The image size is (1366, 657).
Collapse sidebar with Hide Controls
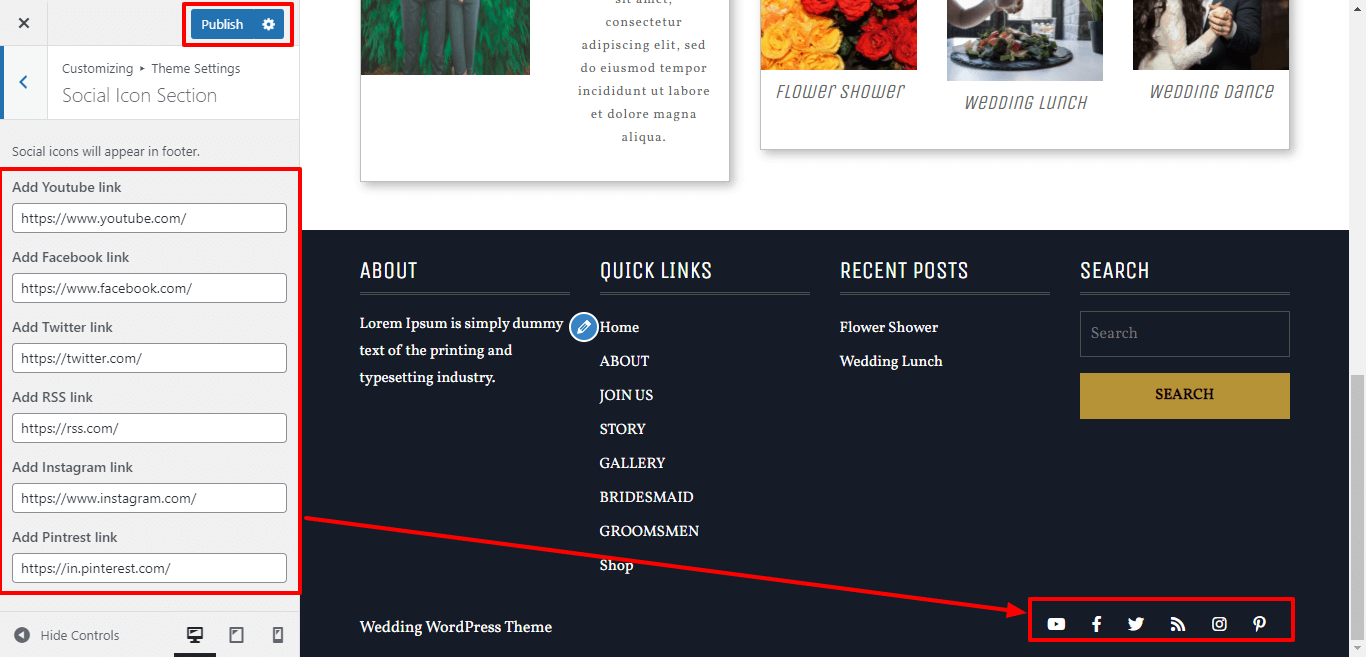pyautogui.click(x=67, y=635)
